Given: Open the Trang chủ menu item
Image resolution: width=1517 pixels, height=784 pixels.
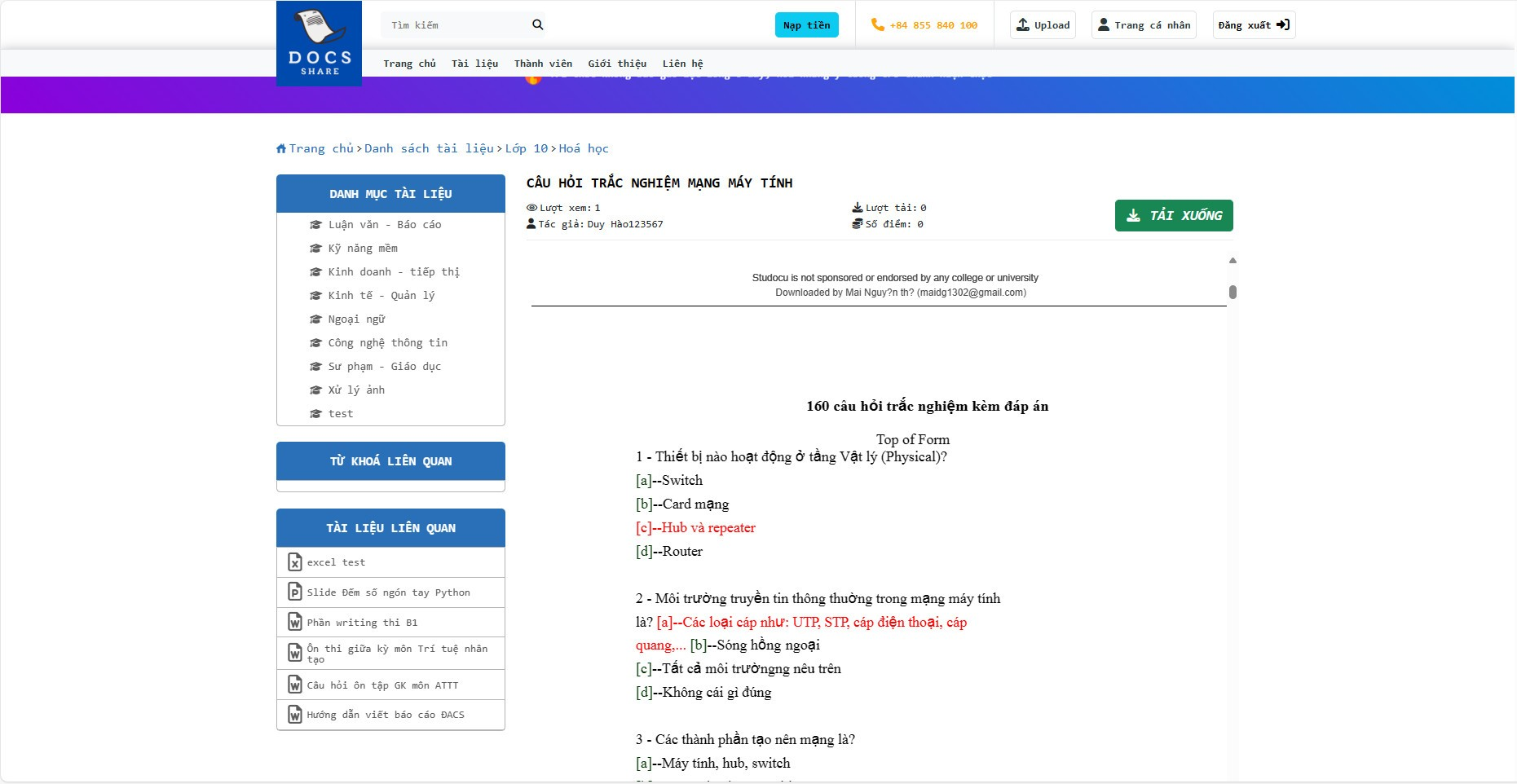Looking at the screenshot, I should (x=409, y=64).
